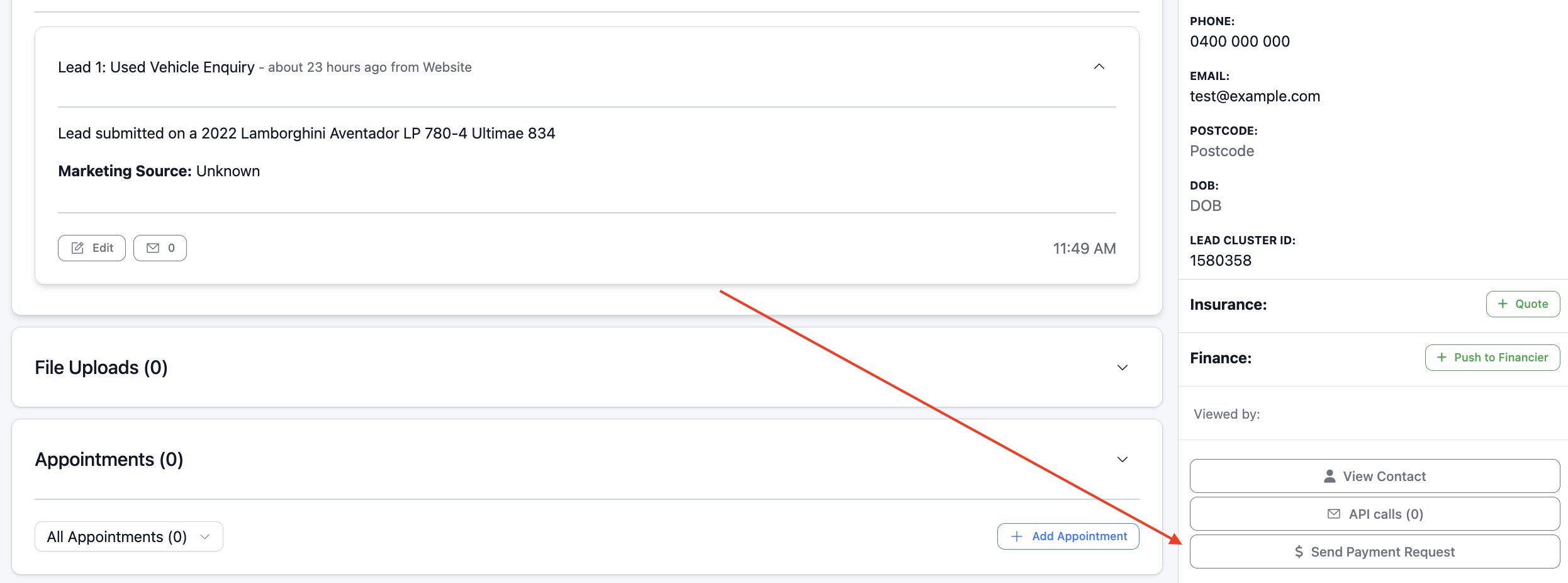
Task: Click Send Payment Request
Action: pos(1374,552)
